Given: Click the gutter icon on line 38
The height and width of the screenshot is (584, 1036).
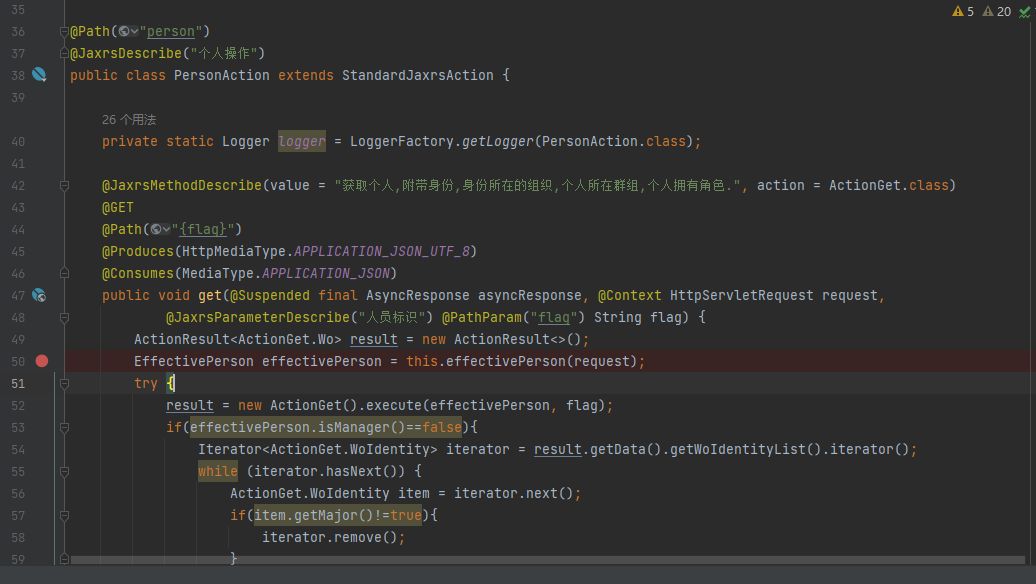Looking at the screenshot, I should click(x=39, y=75).
